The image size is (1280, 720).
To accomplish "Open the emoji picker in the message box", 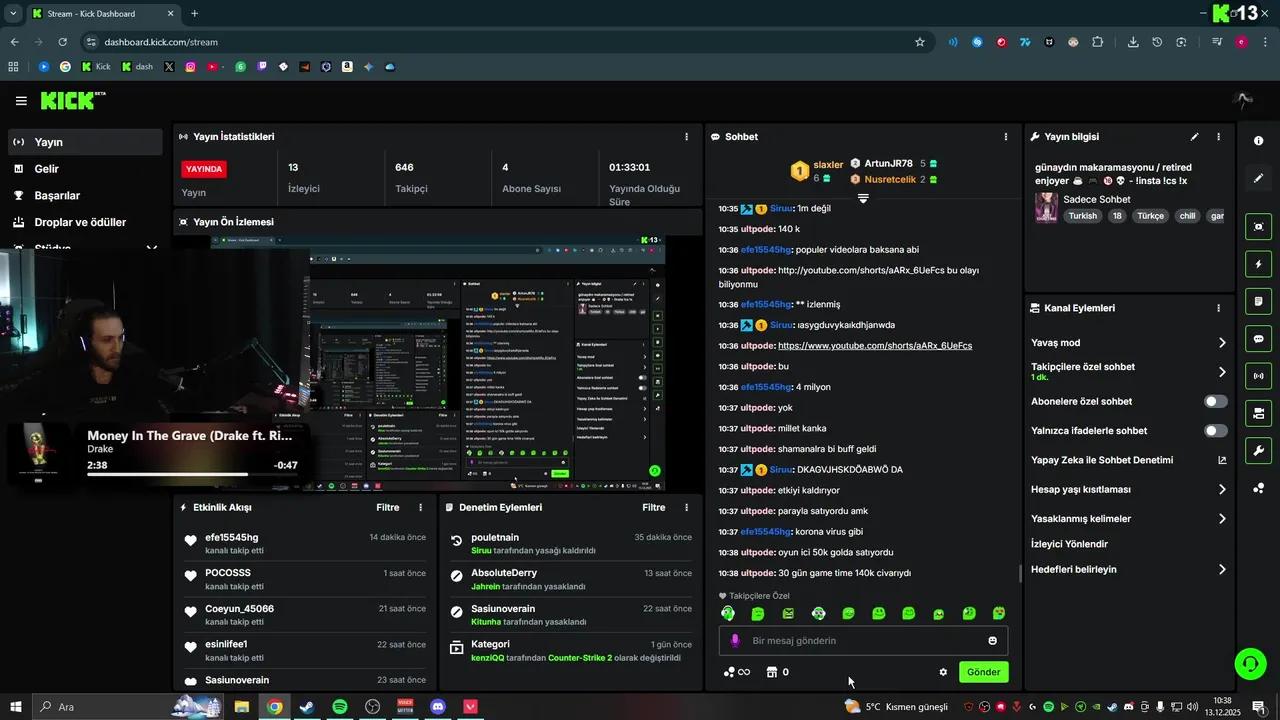I will 992,641.
